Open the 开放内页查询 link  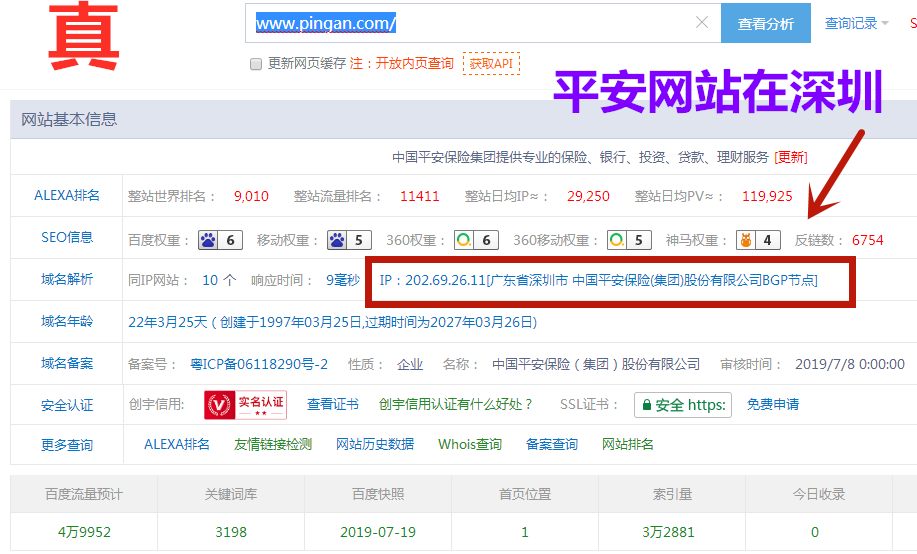414,63
